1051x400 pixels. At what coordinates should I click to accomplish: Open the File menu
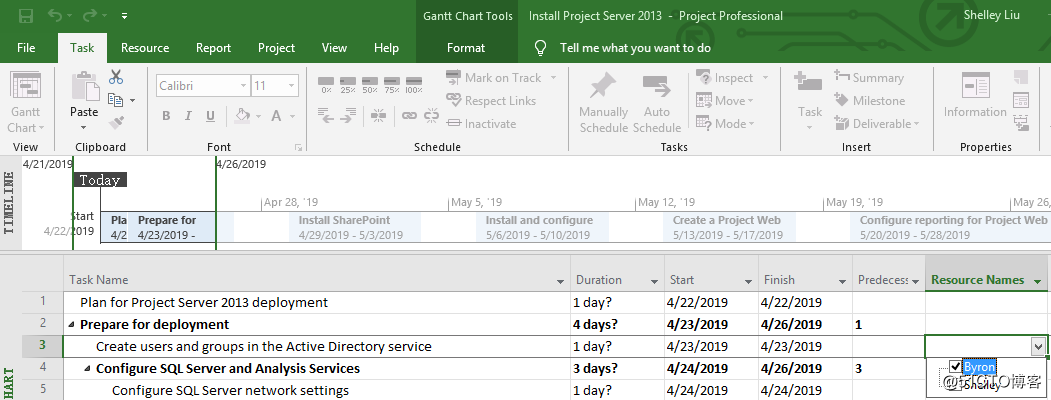click(26, 48)
